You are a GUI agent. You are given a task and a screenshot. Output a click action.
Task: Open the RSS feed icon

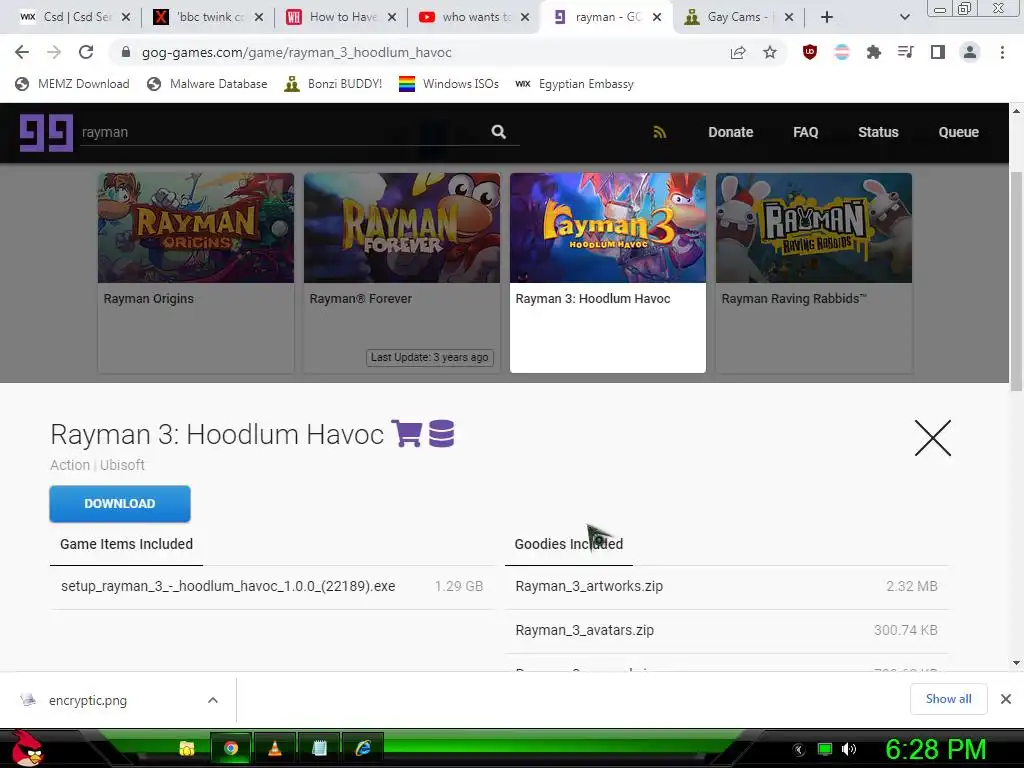tap(660, 132)
